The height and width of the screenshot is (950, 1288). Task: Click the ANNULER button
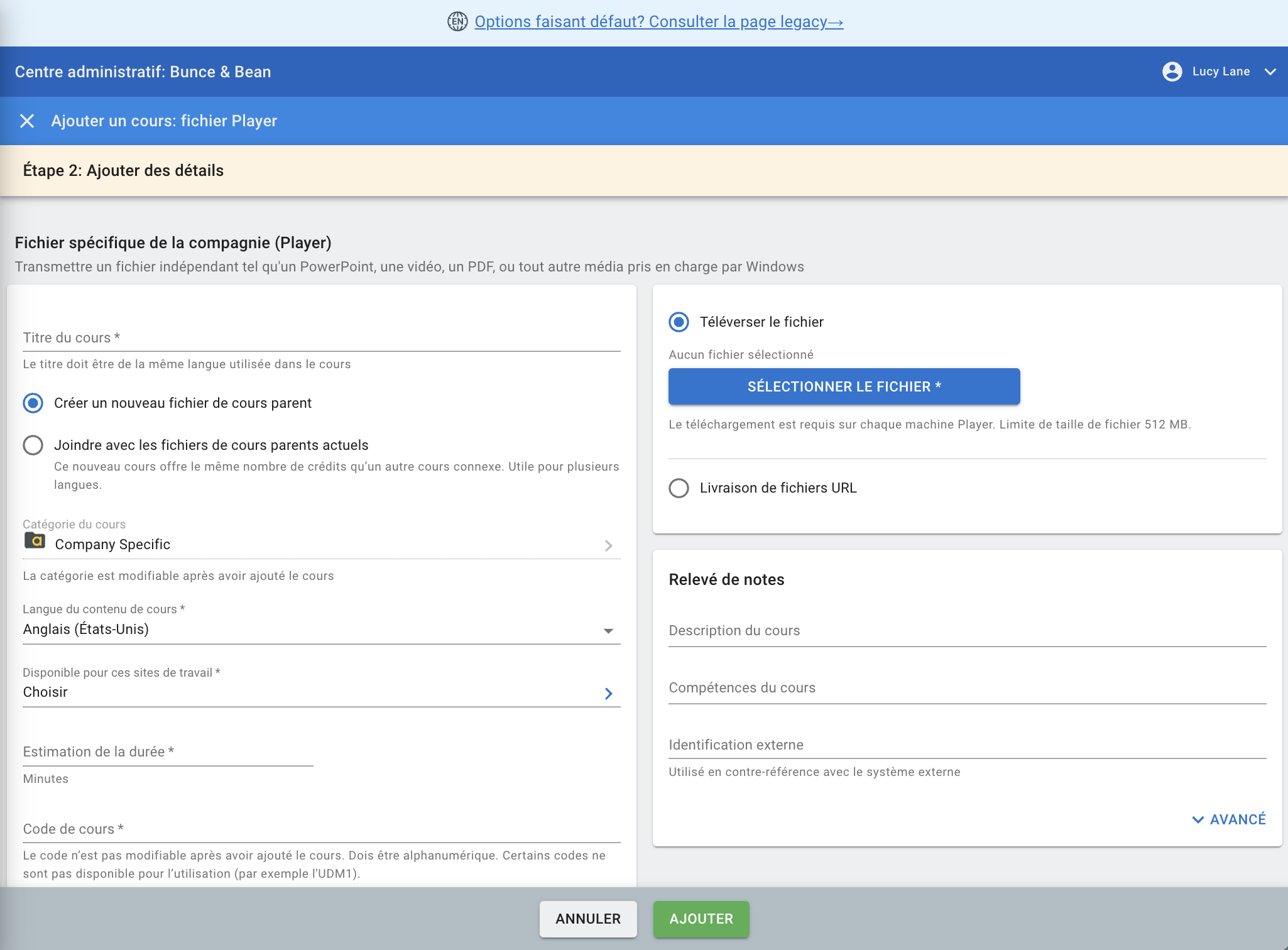point(588,919)
